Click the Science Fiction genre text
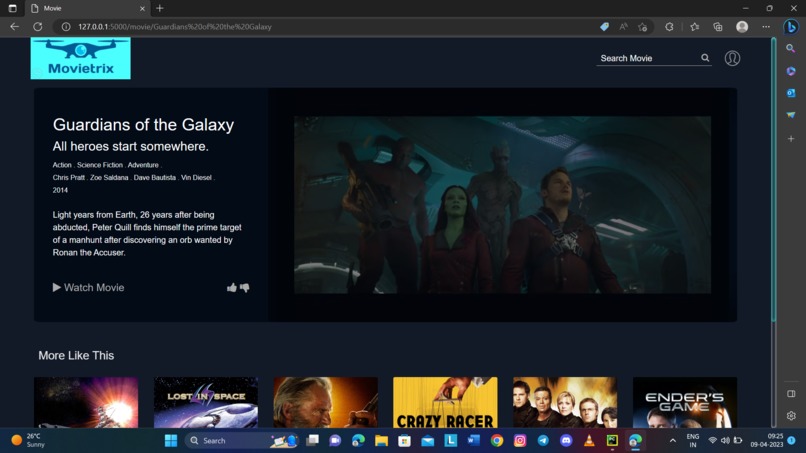 coord(100,165)
